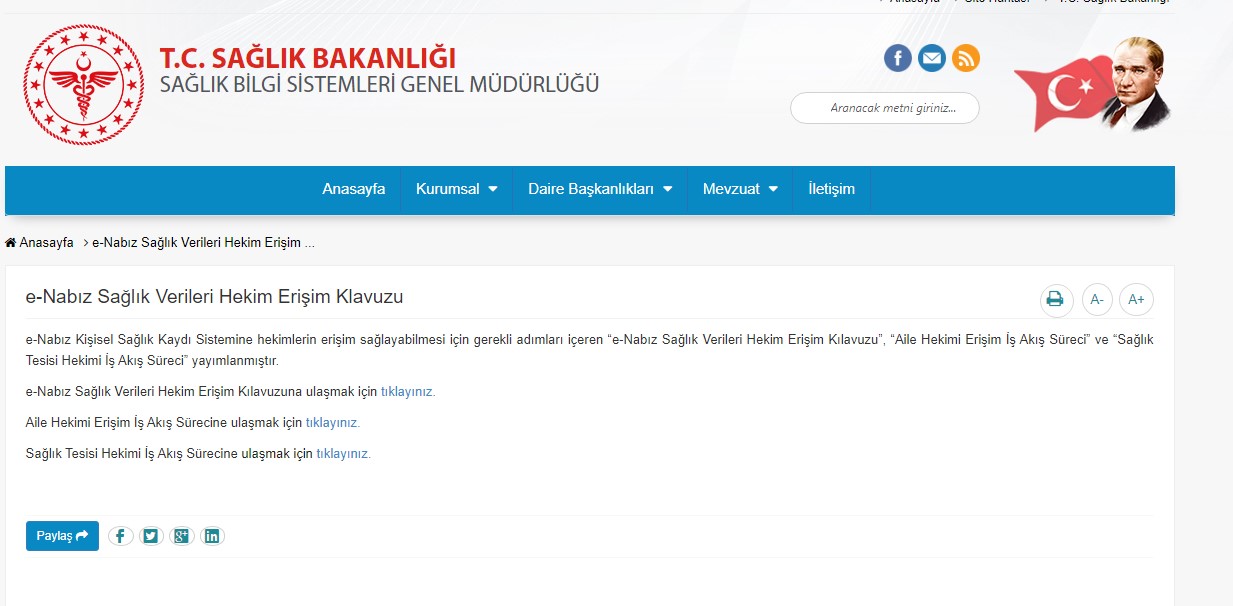The height and width of the screenshot is (606, 1233).
Task: Open İletişim in the navigation bar
Action: click(832, 189)
